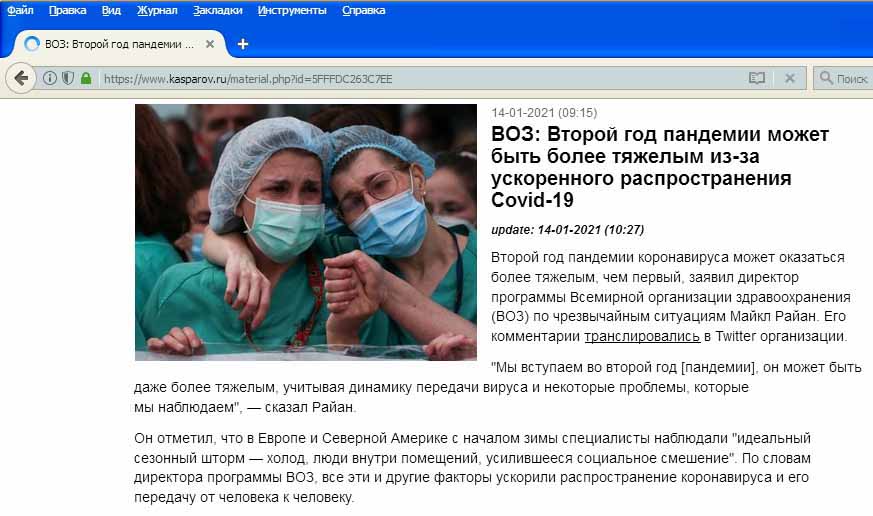Stop loading page with X button
Viewport: 873px width, 516px height.
[789, 78]
